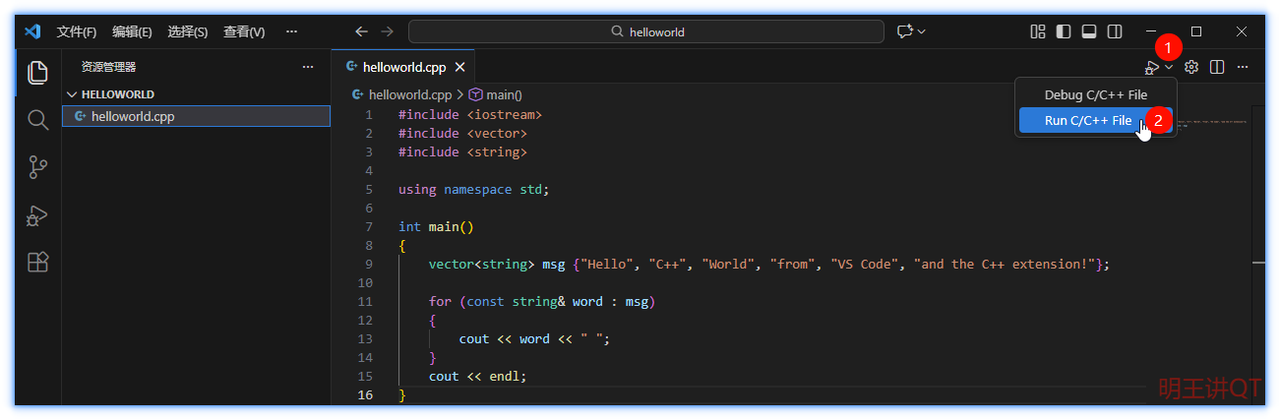Maximize the VS Code window
This screenshot has height=420, width=1280.
pyautogui.click(x=1196, y=31)
